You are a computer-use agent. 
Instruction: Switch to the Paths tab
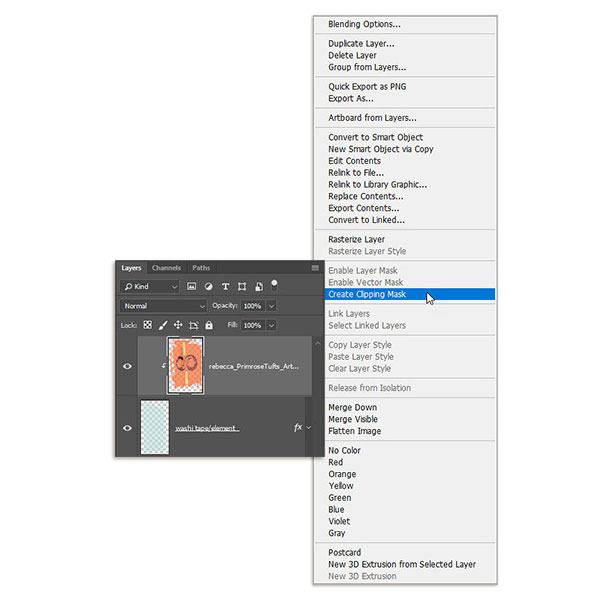[x=201, y=267]
